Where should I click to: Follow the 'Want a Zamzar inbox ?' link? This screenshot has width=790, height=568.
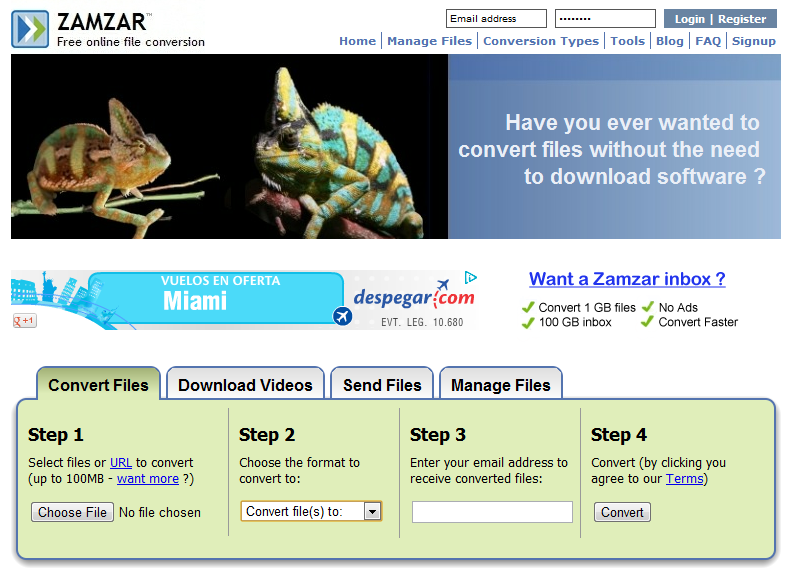pos(627,279)
